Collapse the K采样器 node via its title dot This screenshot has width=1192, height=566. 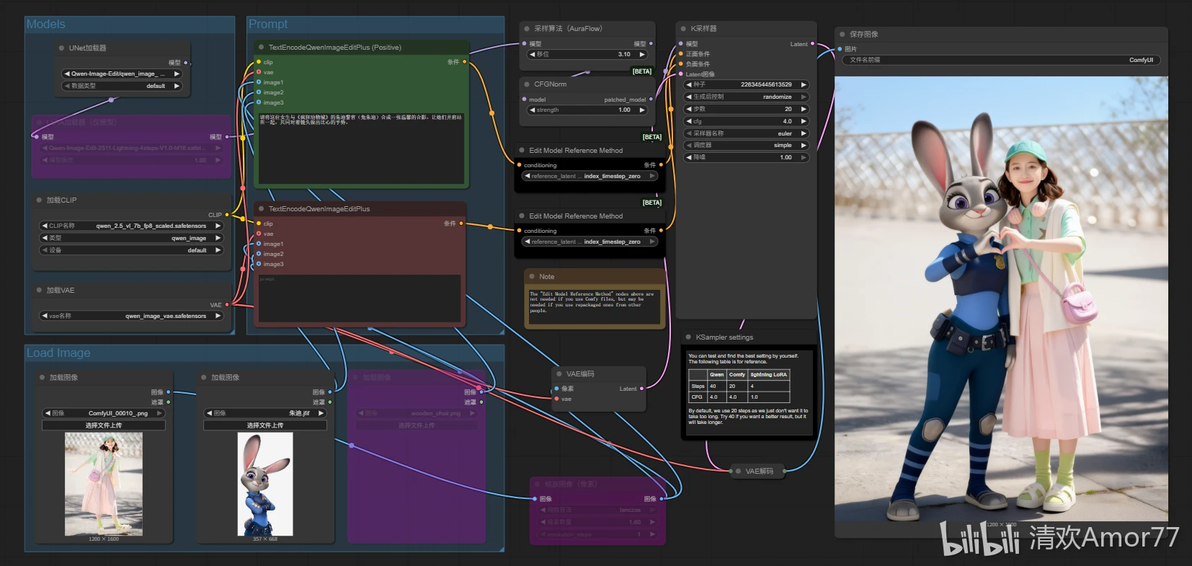point(683,28)
